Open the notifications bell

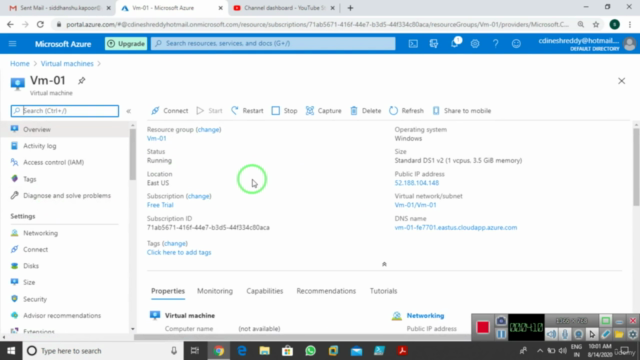(455, 43)
